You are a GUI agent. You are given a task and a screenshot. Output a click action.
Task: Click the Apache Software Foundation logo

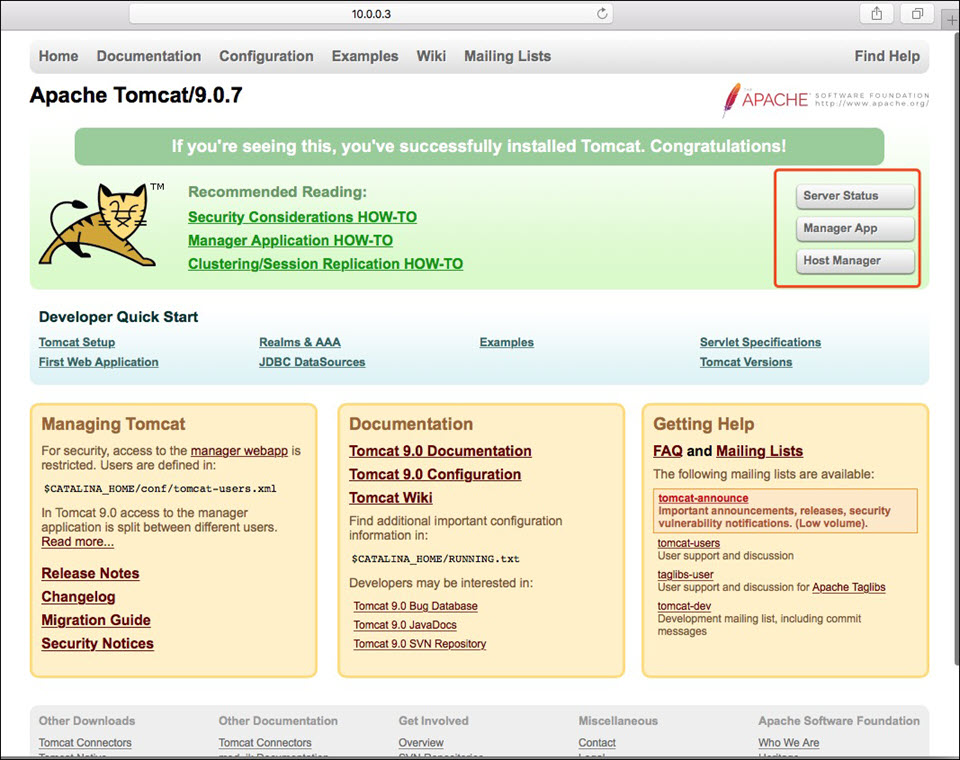(x=825, y=100)
